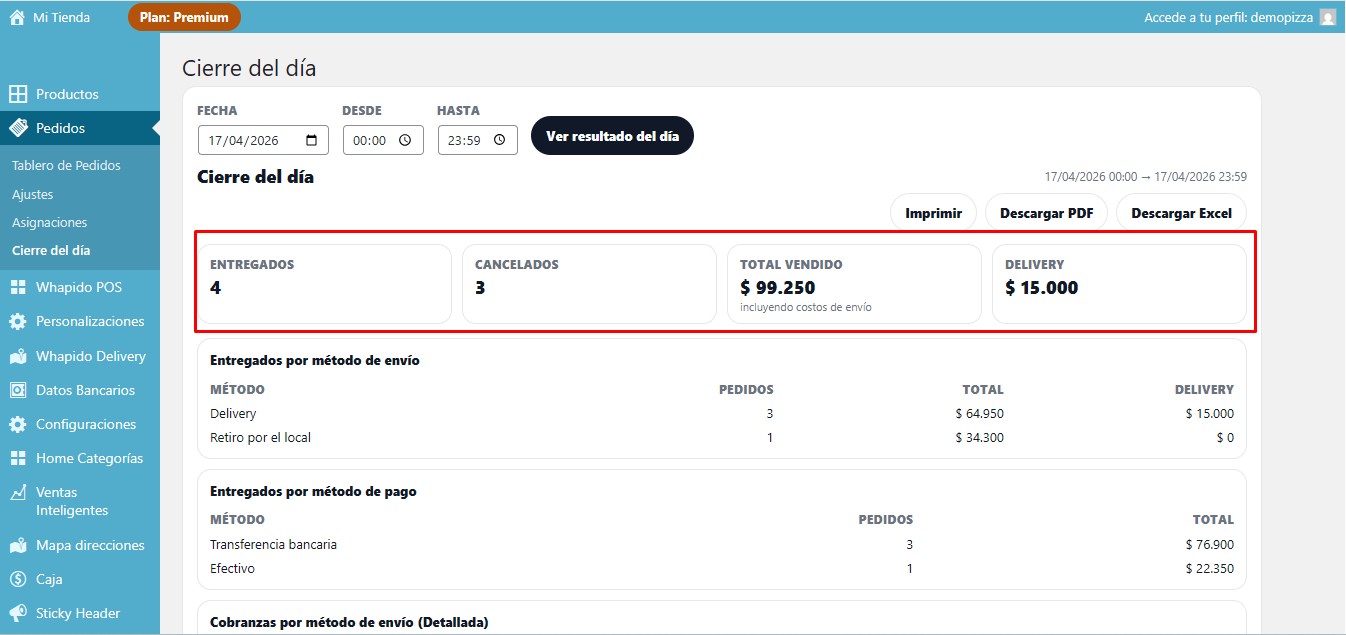Click the date range text beside Cierre del día
This screenshot has height=635, width=1346.
[x=1145, y=177]
